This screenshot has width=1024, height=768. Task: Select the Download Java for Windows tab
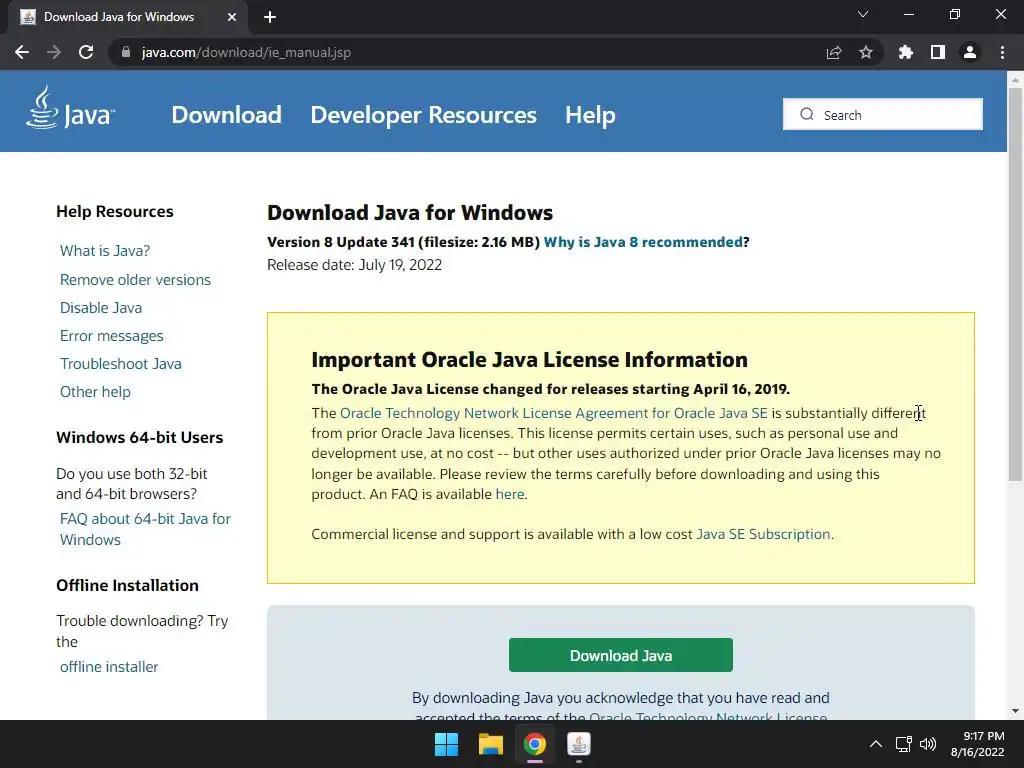(x=128, y=17)
